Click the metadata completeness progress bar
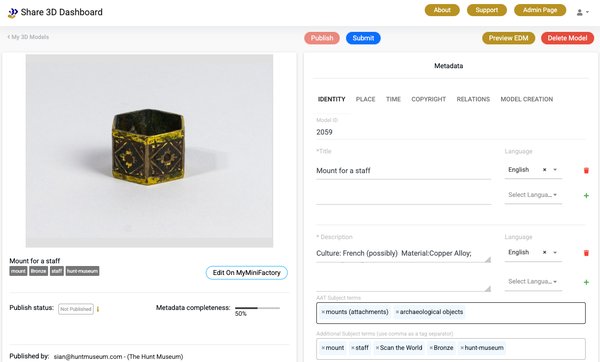This screenshot has width=600, height=362. (257, 308)
